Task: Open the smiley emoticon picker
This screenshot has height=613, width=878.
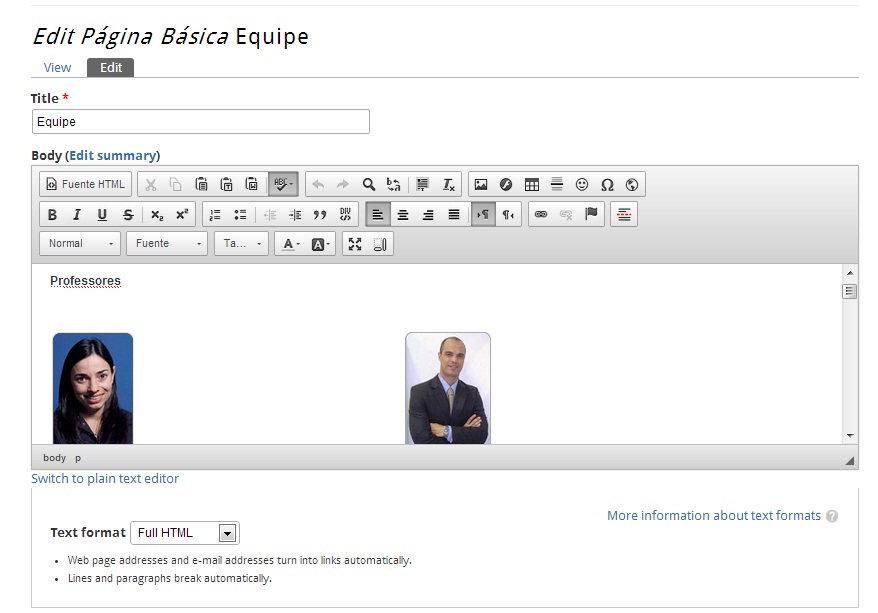Action: [582, 184]
